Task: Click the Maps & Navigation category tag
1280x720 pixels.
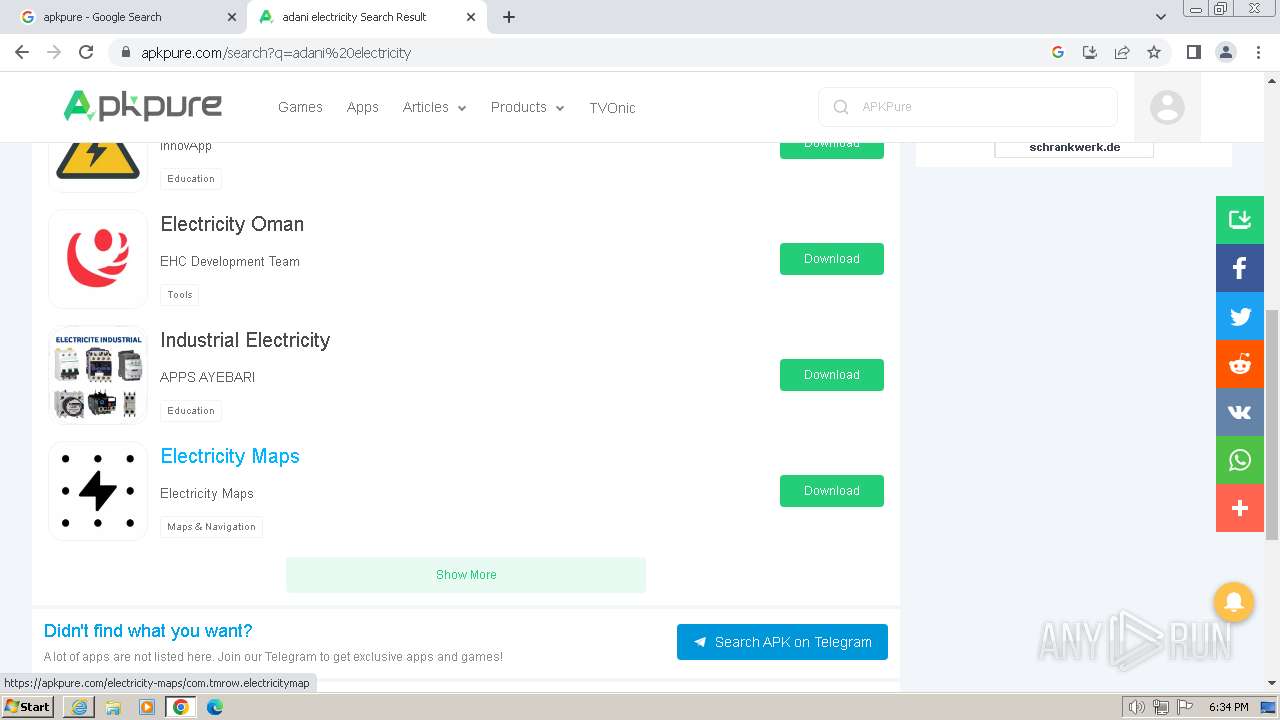Action: tap(211, 527)
